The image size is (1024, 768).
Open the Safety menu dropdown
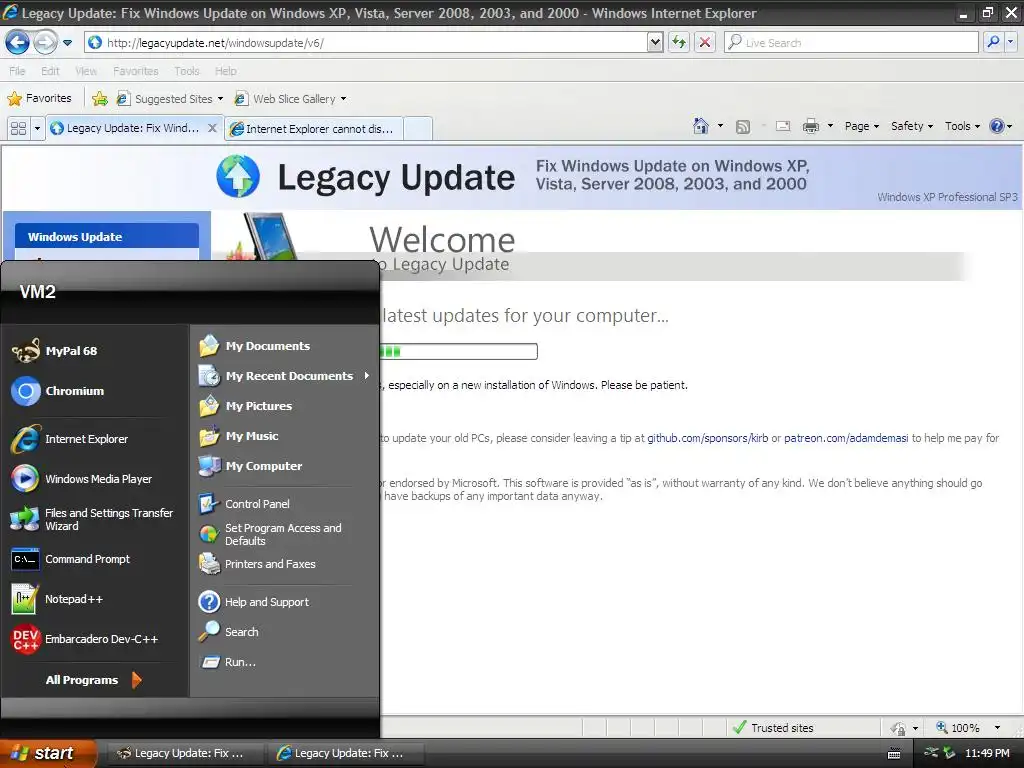tap(912, 126)
